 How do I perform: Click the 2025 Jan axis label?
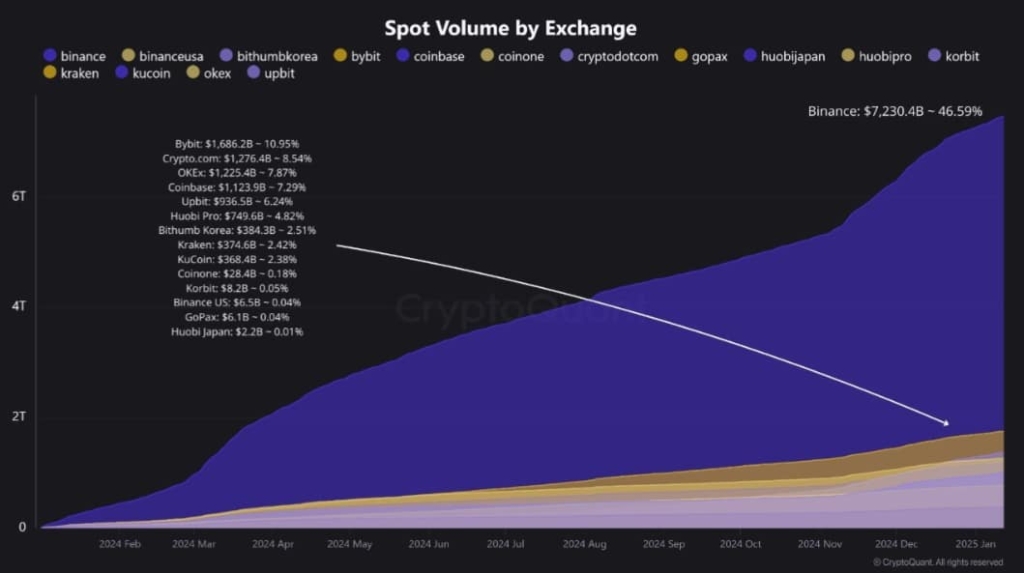pos(975,544)
